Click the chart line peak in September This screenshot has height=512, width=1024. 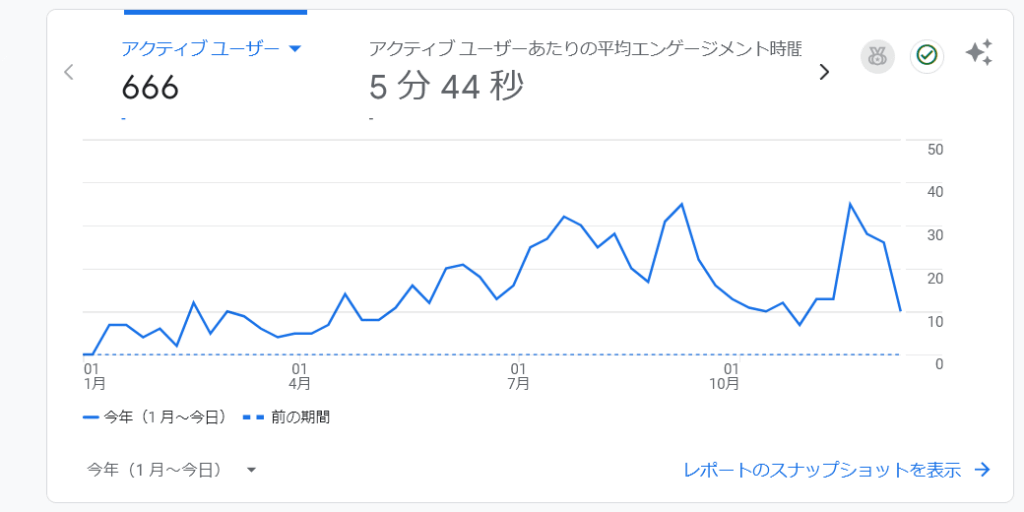pyautogui.click(x=681, y=205)
